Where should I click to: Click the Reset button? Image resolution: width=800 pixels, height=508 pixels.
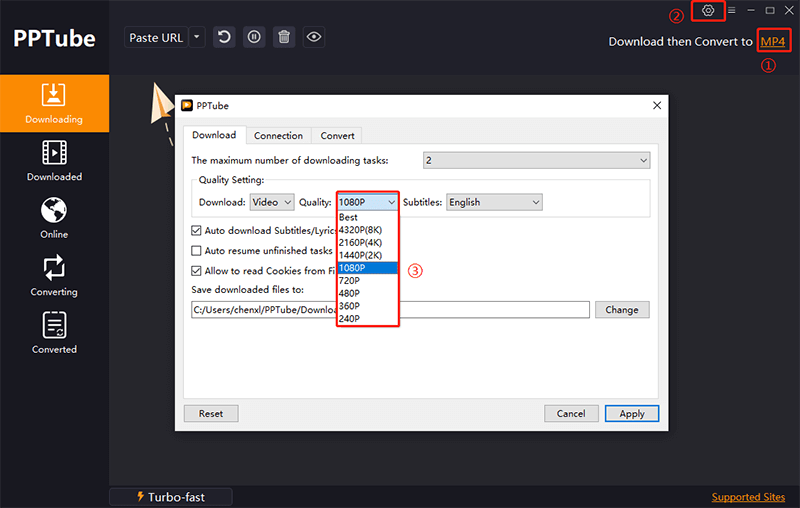211,414
